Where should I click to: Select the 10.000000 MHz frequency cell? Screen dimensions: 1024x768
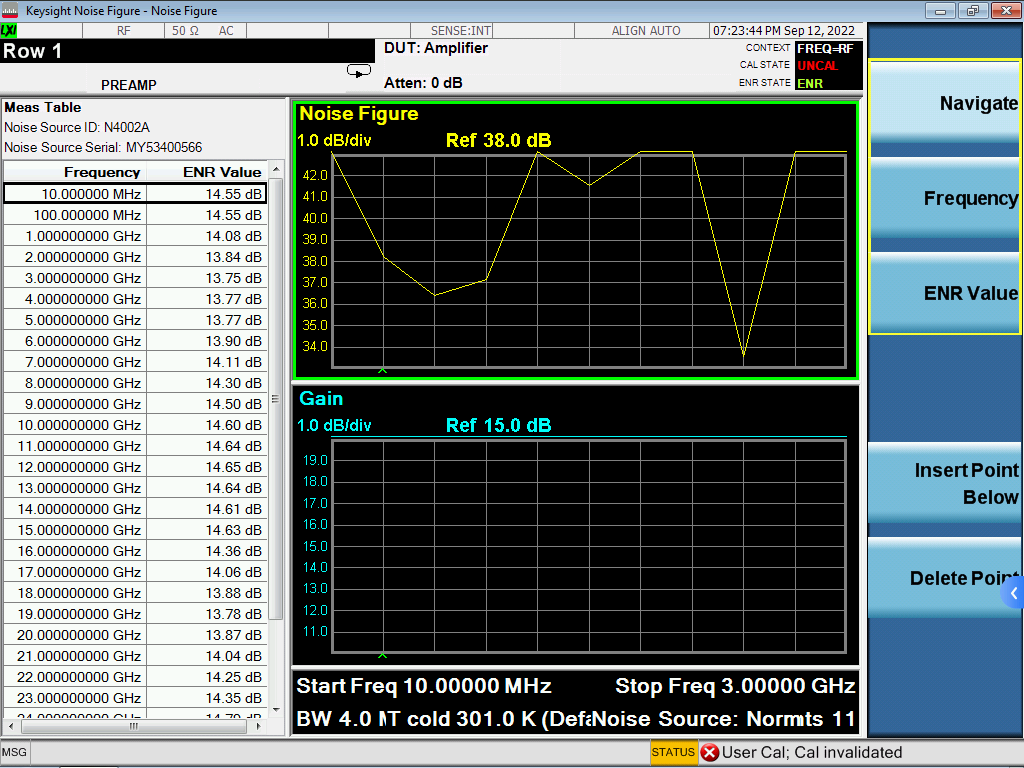point(75,194)
